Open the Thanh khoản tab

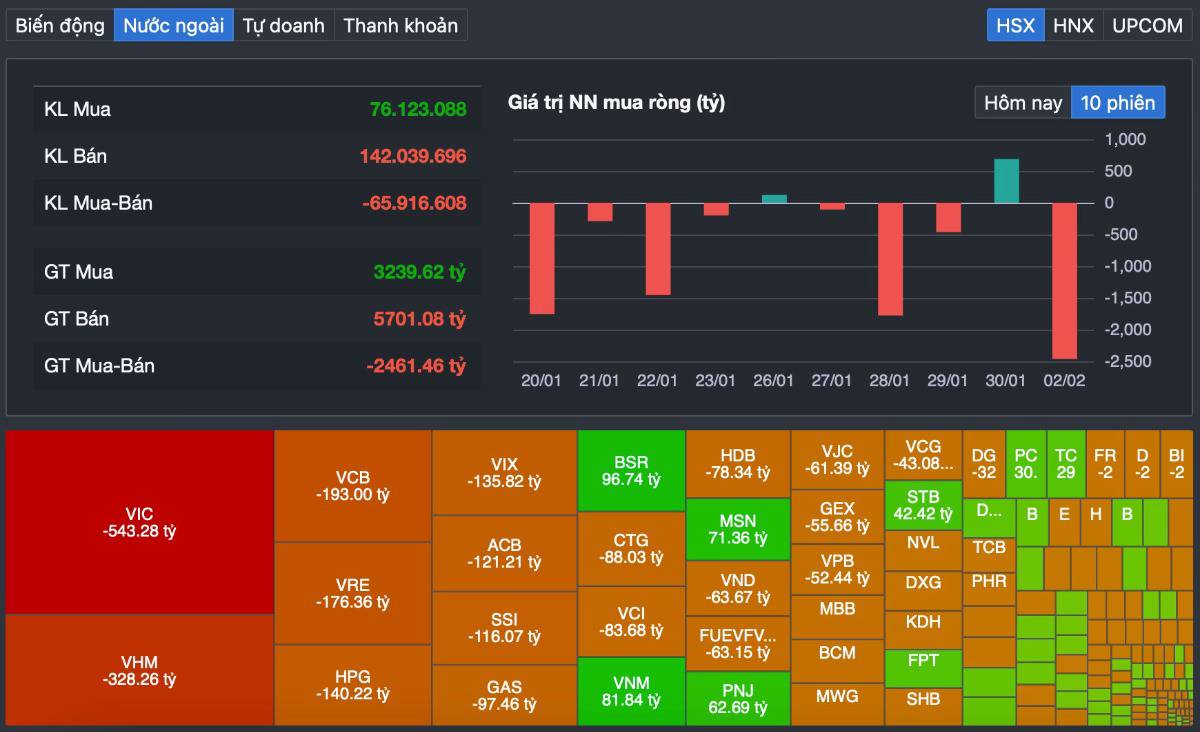[x=401, y=25]
